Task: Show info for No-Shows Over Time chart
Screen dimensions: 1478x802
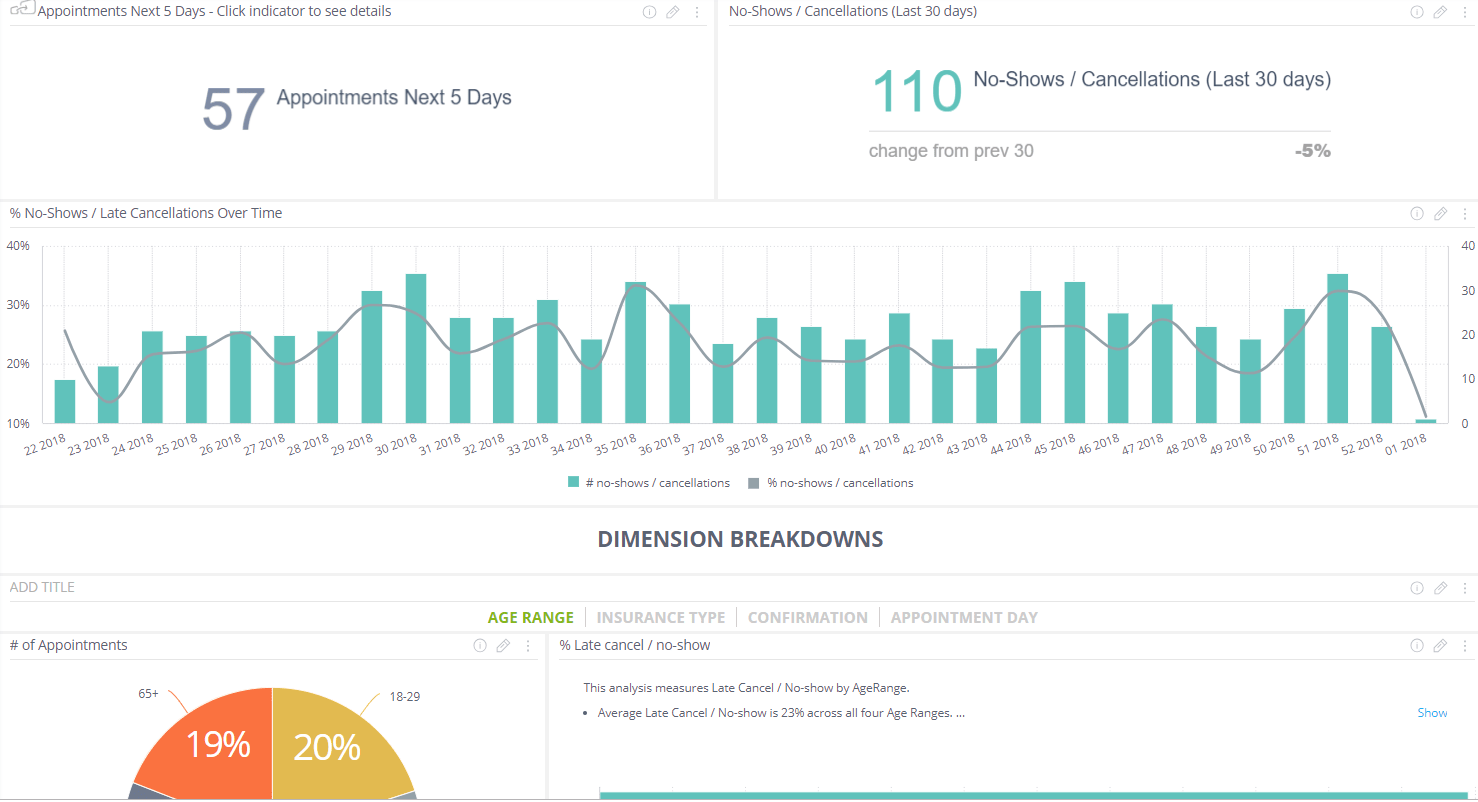Action: [x=1417, y=214]
